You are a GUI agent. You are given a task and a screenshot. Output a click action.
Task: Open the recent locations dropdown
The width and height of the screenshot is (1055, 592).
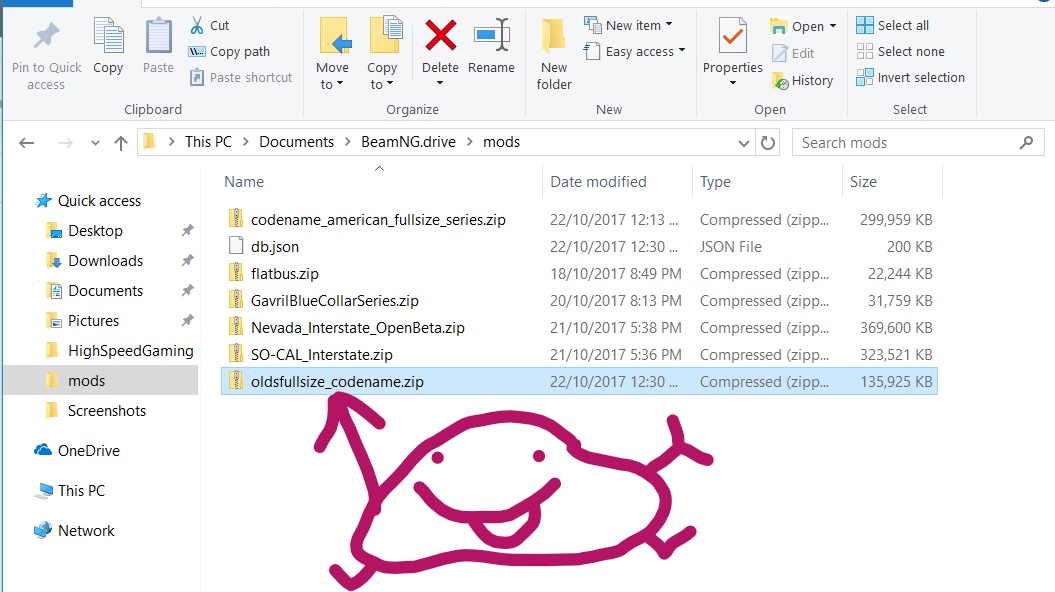click(95, 143)
